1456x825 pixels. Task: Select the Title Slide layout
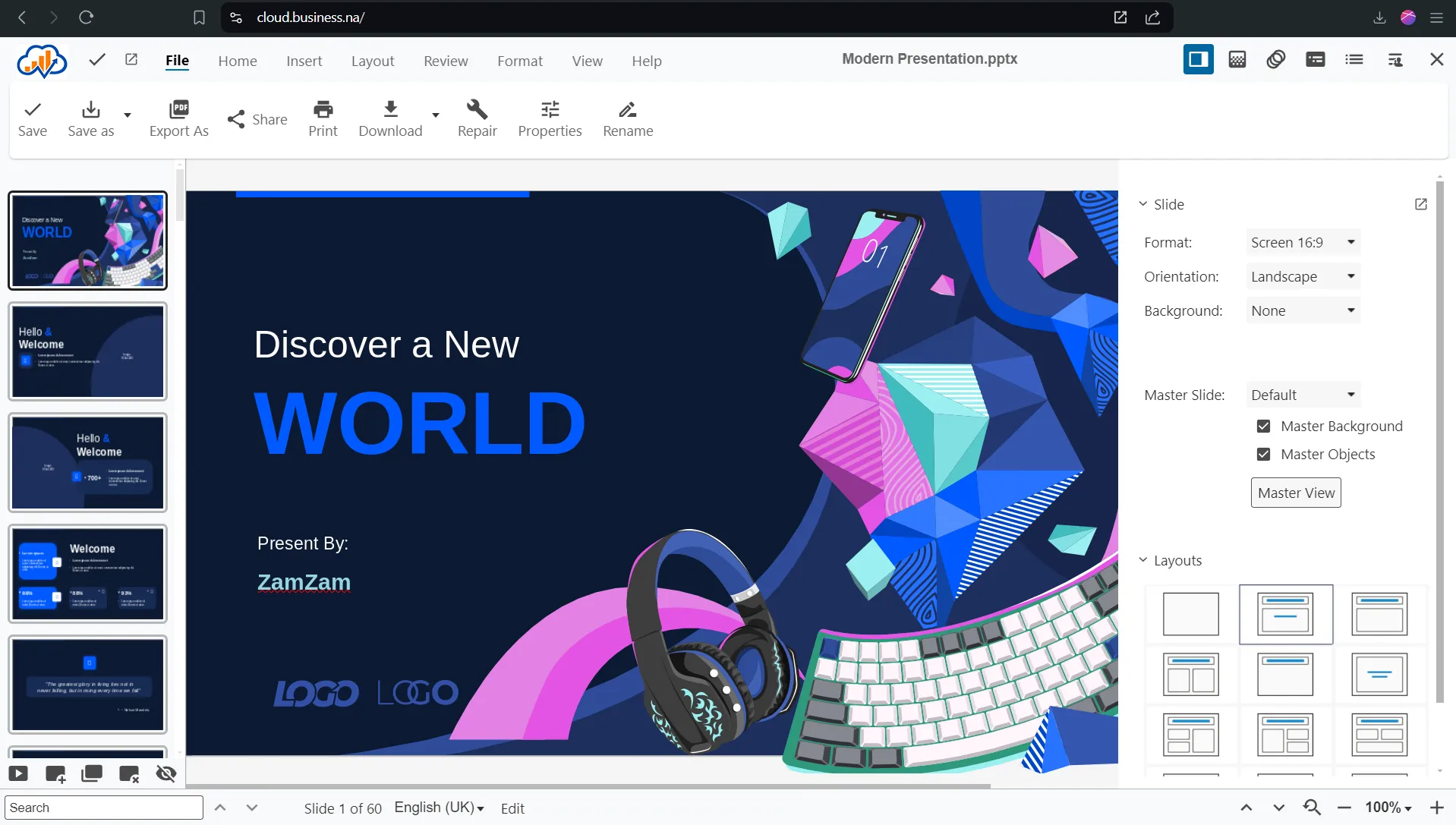[x=1285, y=614]
